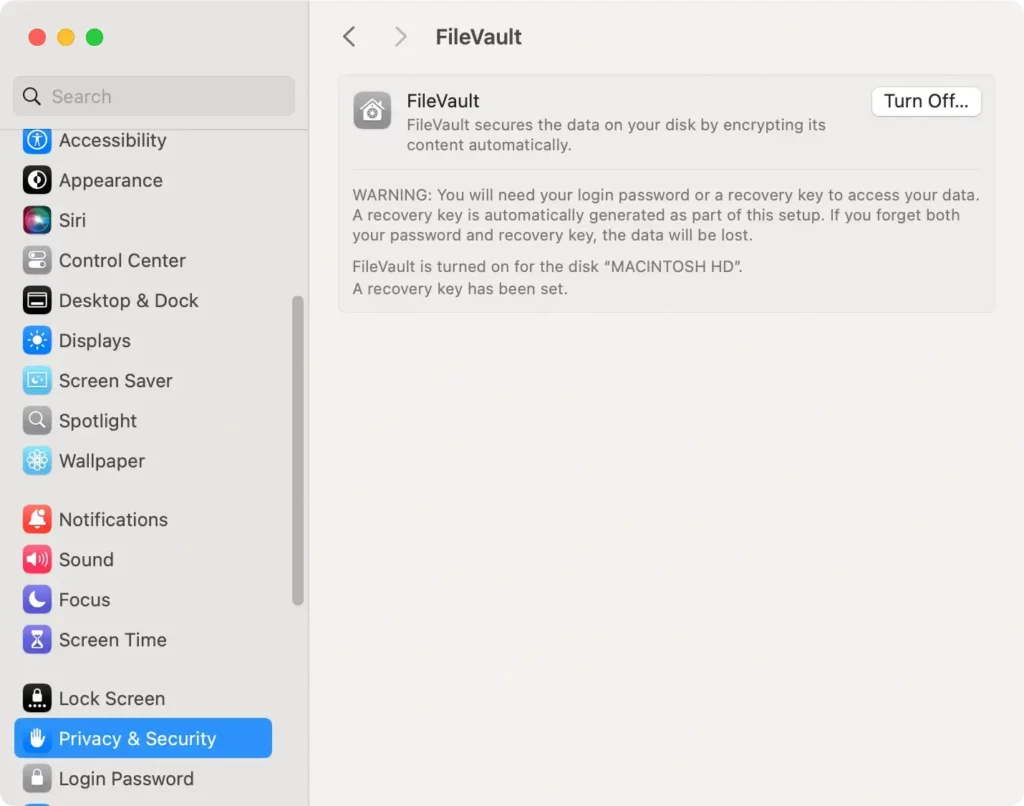The image size is (1024, 806).
Task: Select the Screen Saver icon
Action: click(x=37, y=381)
